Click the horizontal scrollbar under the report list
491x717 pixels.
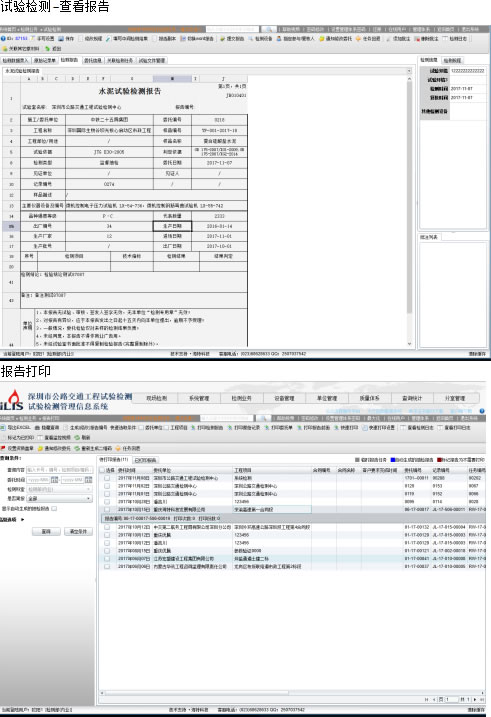coord(292,693)
